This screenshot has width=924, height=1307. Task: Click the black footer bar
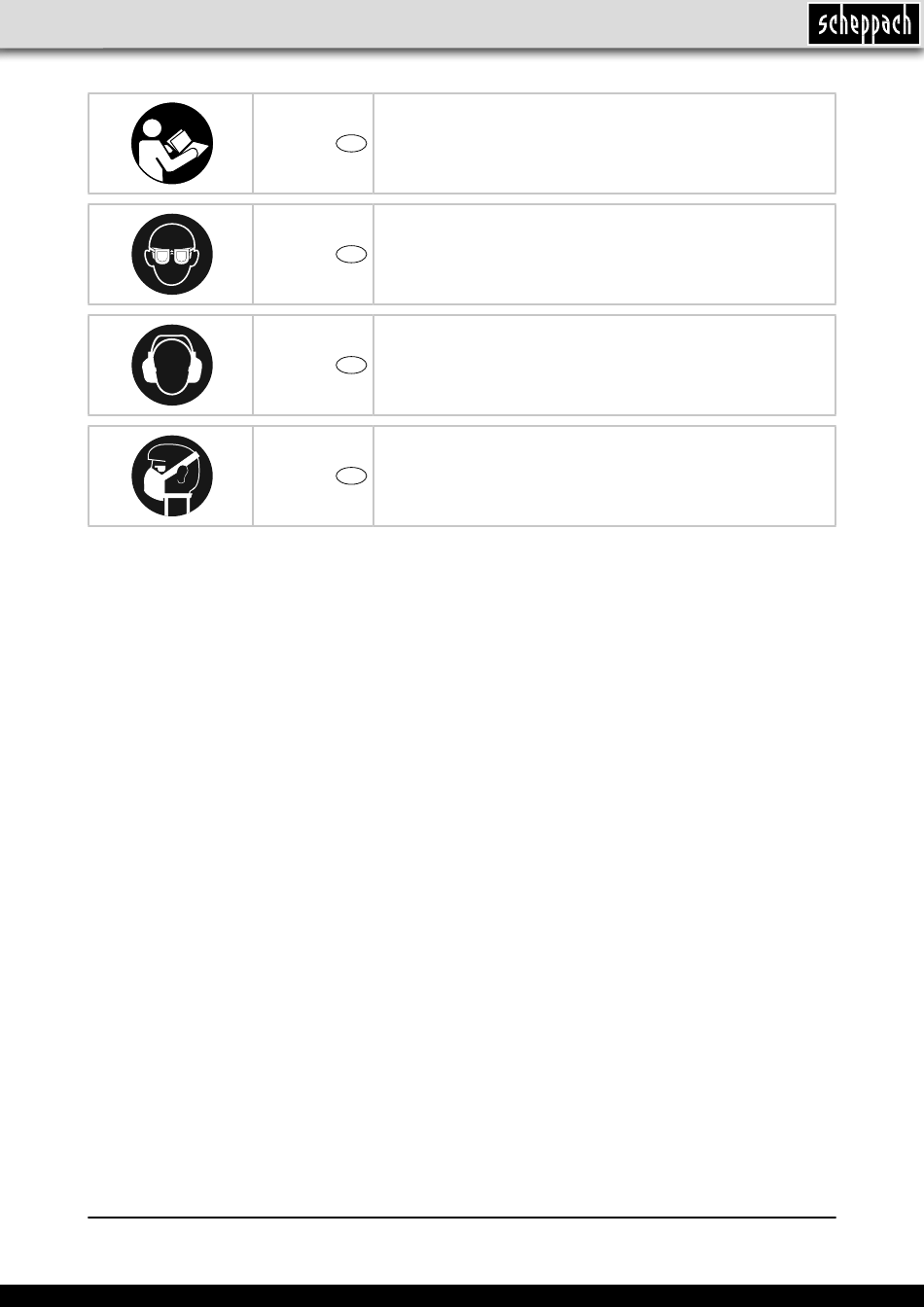tap(462, 1295)
